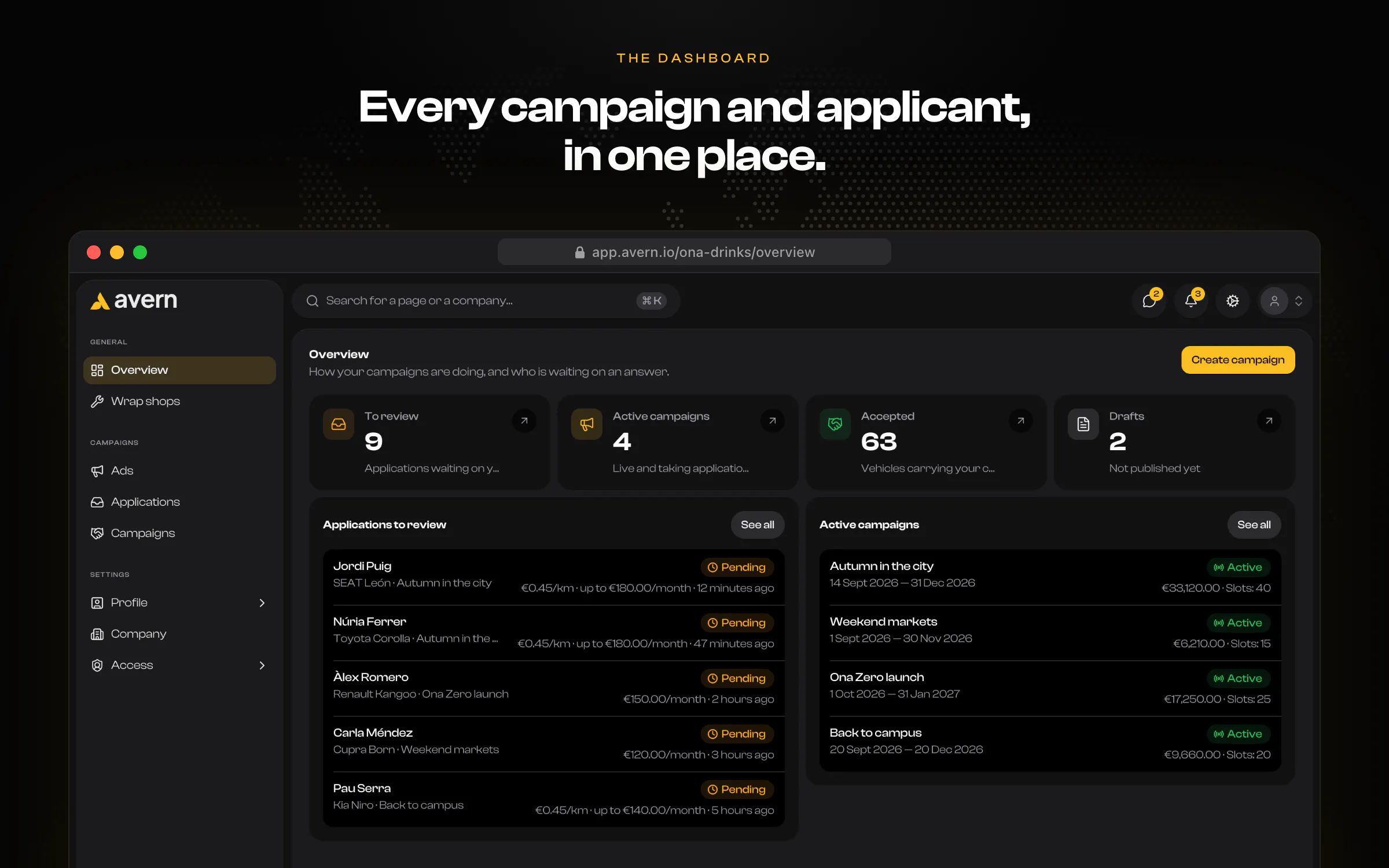
Task: Open Applications in sidebar
Action: point(179,502)
